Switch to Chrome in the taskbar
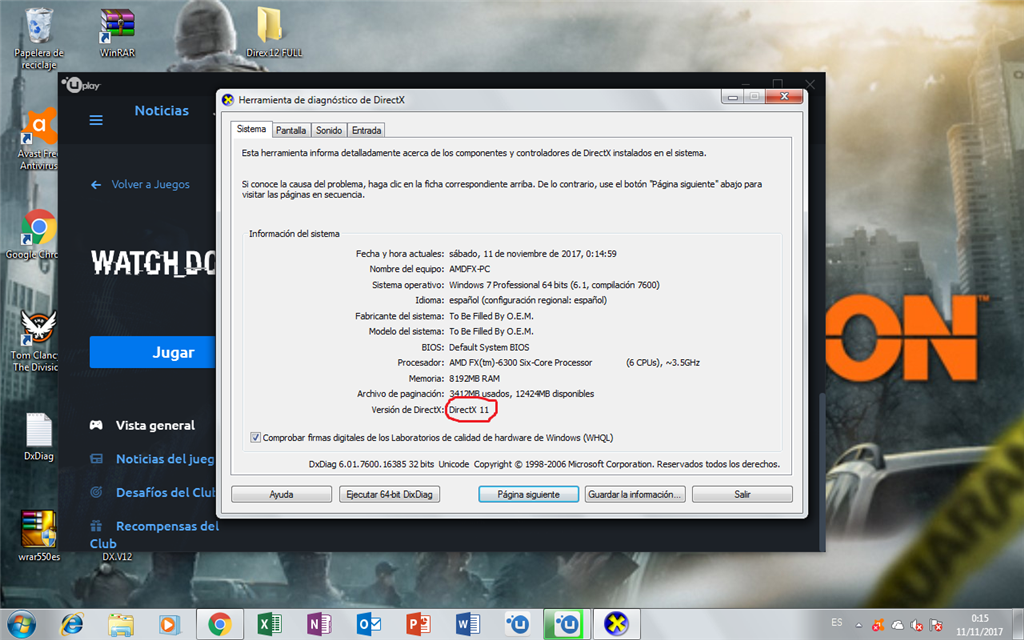The image size is (1024, 640). (x=219, y=625)
